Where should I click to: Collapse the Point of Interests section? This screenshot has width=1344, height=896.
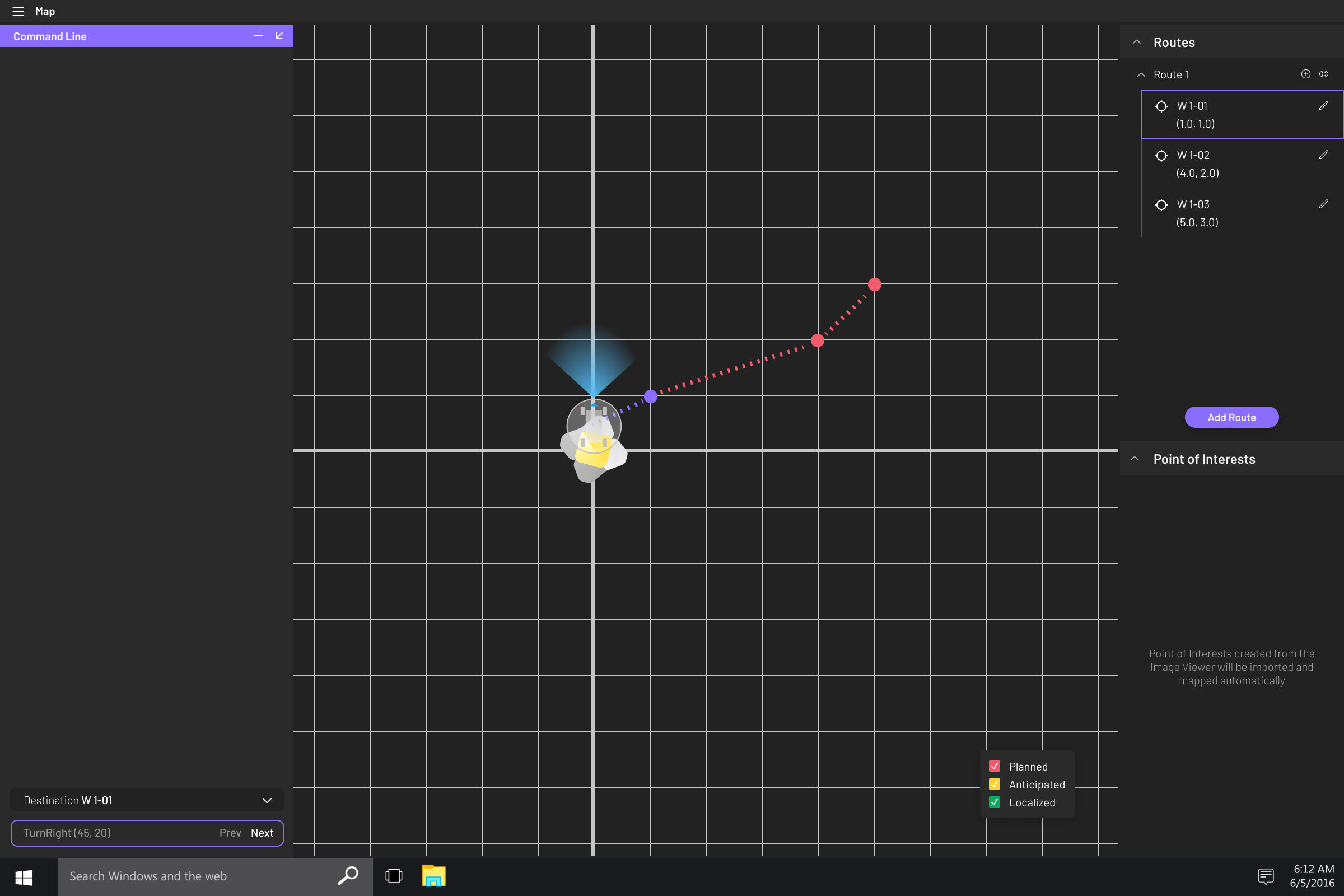point(1135,459)
